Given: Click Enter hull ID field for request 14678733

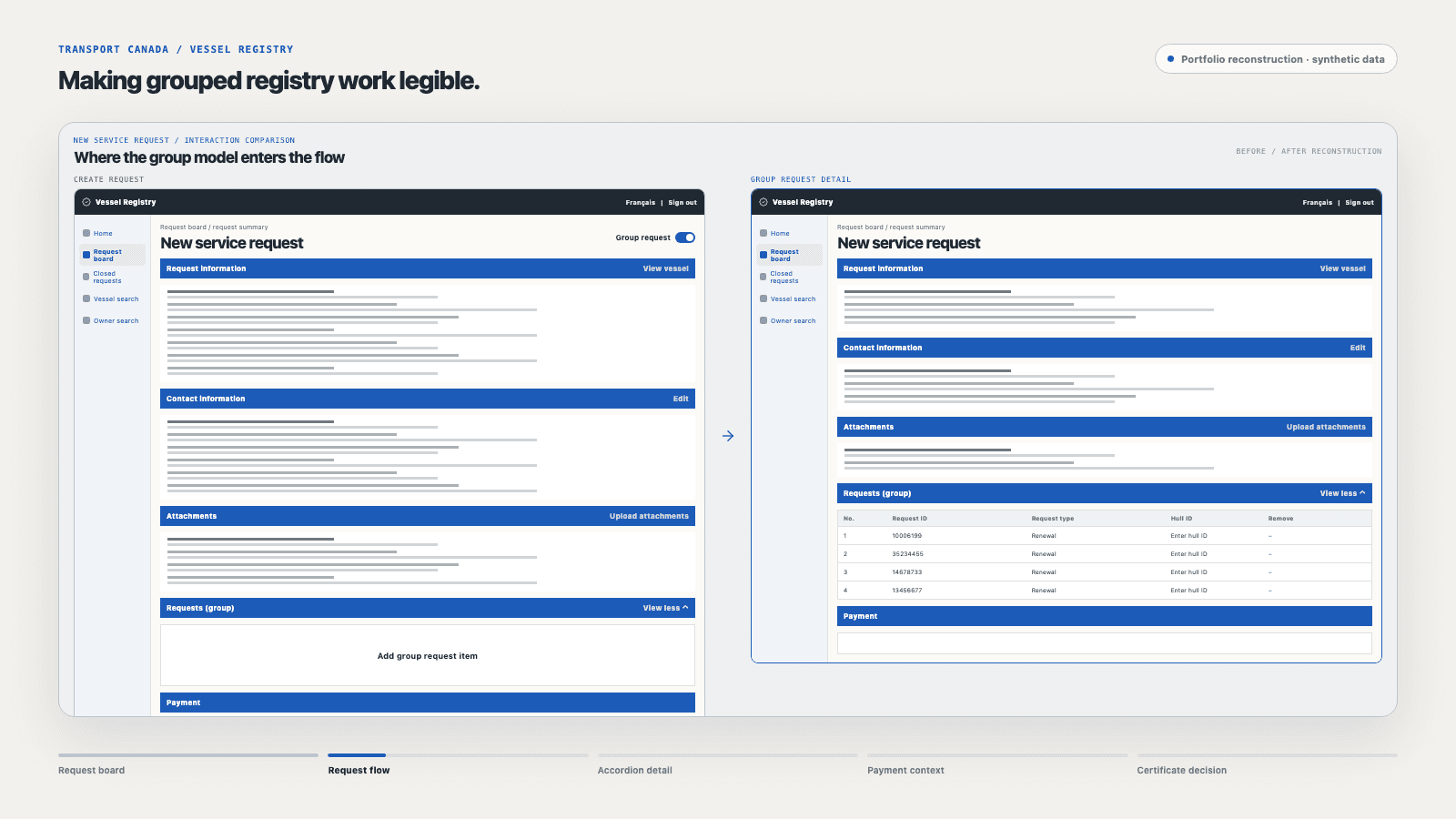Looking at the screenshot, I should pyautogui.click(x=1188, y=572).
